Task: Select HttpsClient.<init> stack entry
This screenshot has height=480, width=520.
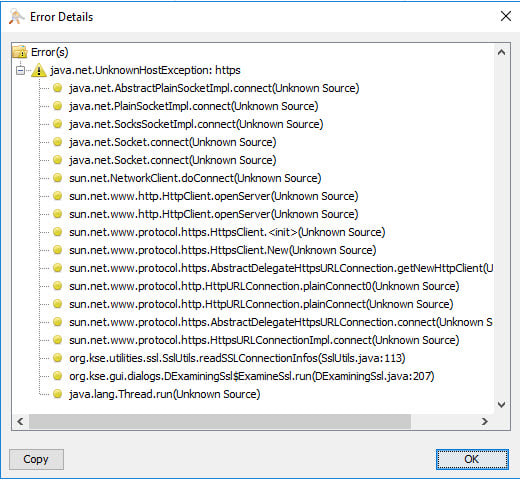Action: pyautogui.click(x=227, y=232)
